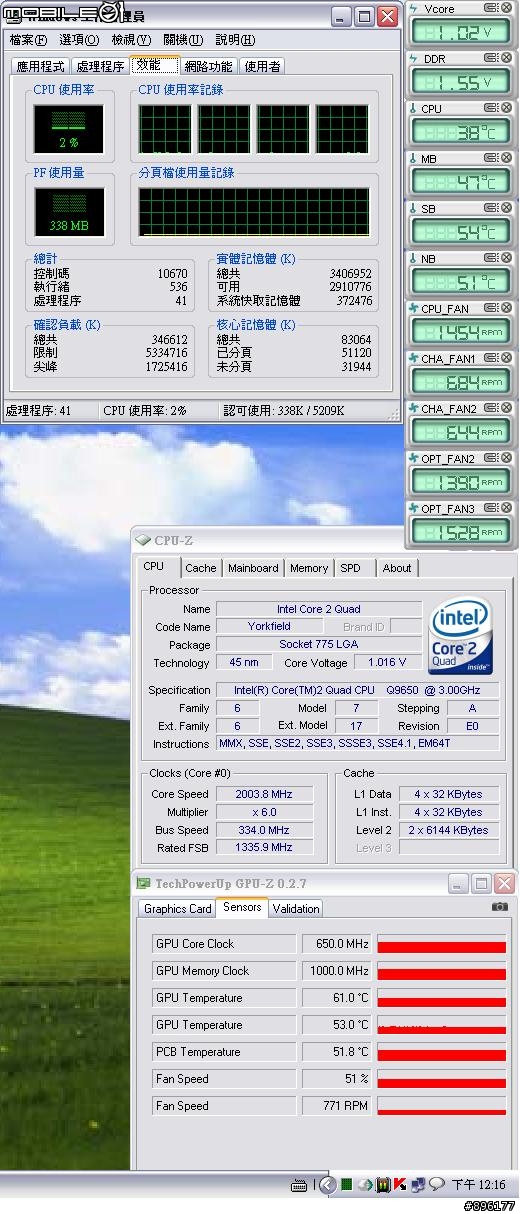Click the '650.0 MHz' GPU Core Clock value

point(336,944)
